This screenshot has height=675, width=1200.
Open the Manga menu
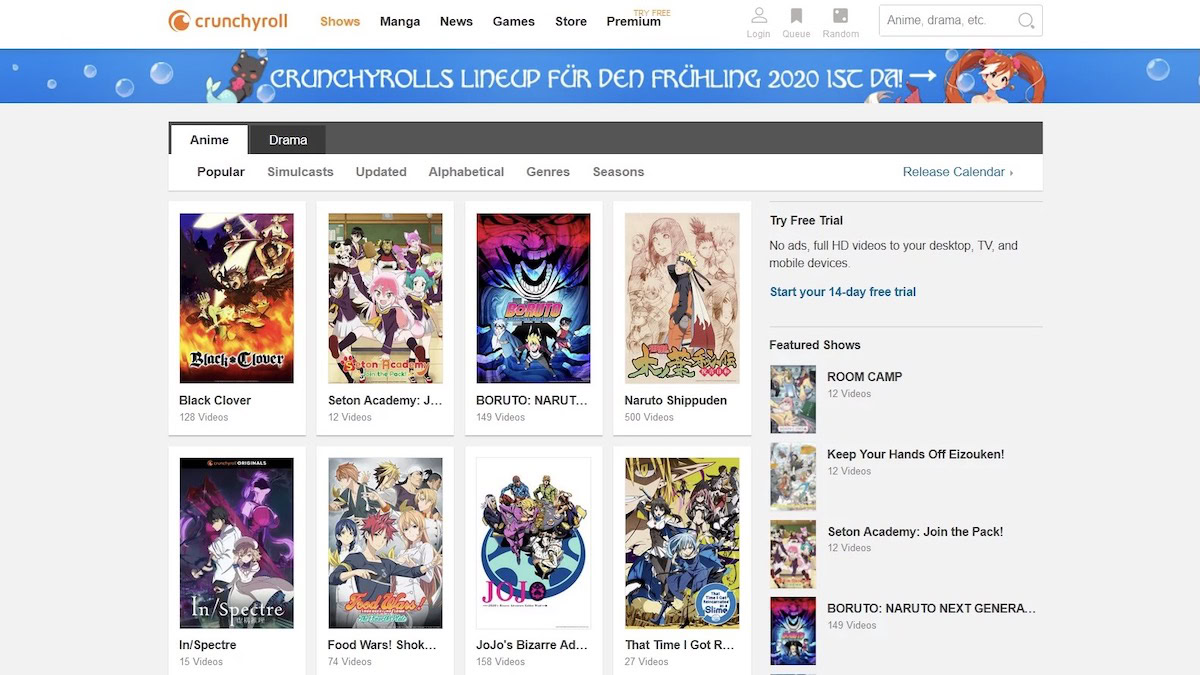(x=400, y=21)
